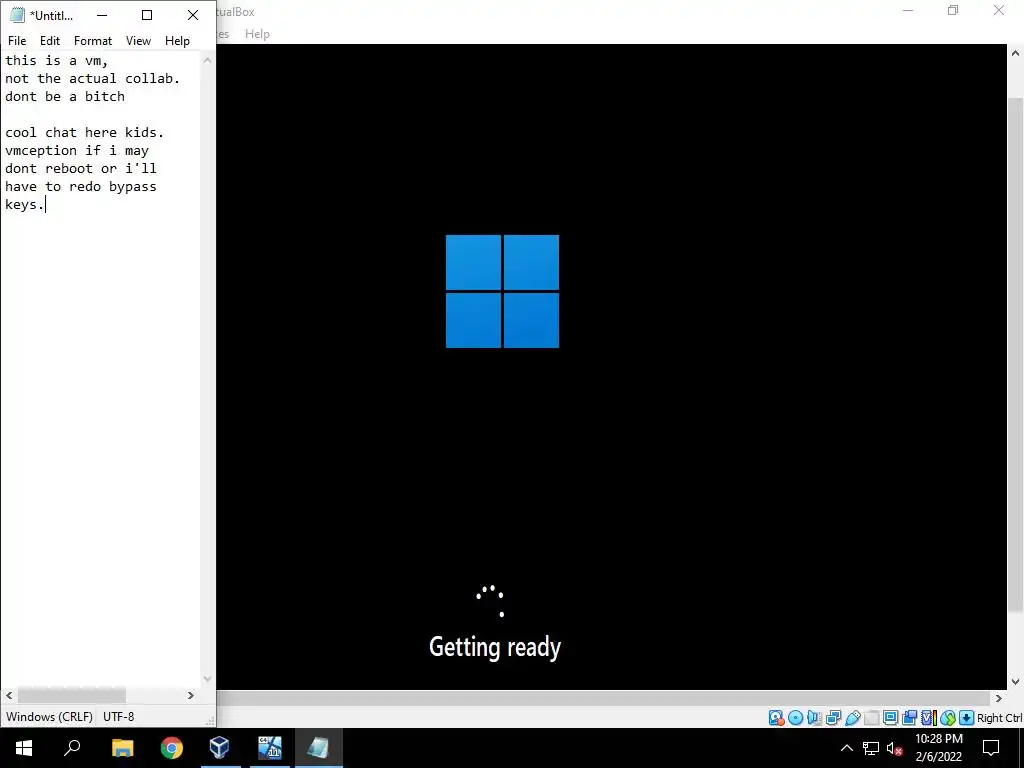
Task: Open File Explorer from the taskbar
Action: (x=122, y=748)
